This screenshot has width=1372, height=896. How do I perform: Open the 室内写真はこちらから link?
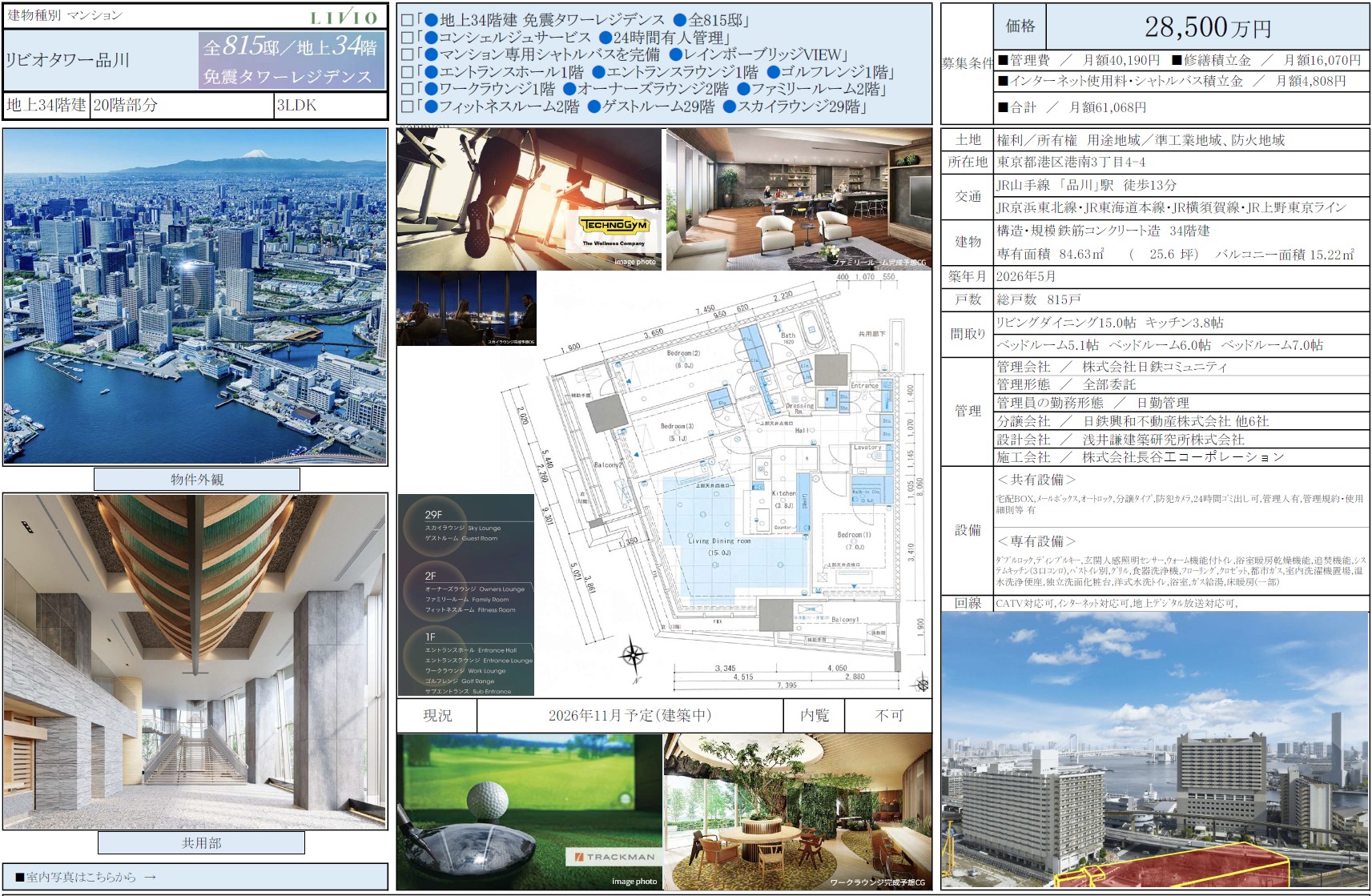point(80,877)
